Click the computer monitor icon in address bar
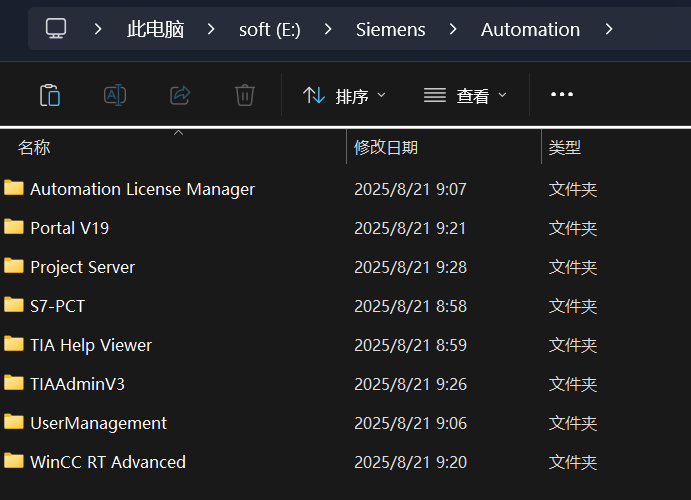This screenshot has width=691, height=500. click(x=57, y=29)
